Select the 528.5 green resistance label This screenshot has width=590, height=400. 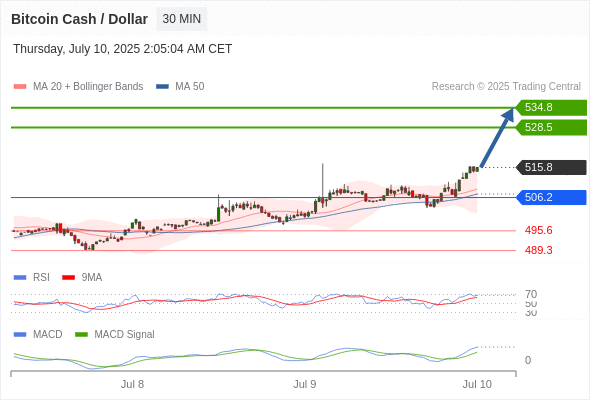click(x=551, y=128)
